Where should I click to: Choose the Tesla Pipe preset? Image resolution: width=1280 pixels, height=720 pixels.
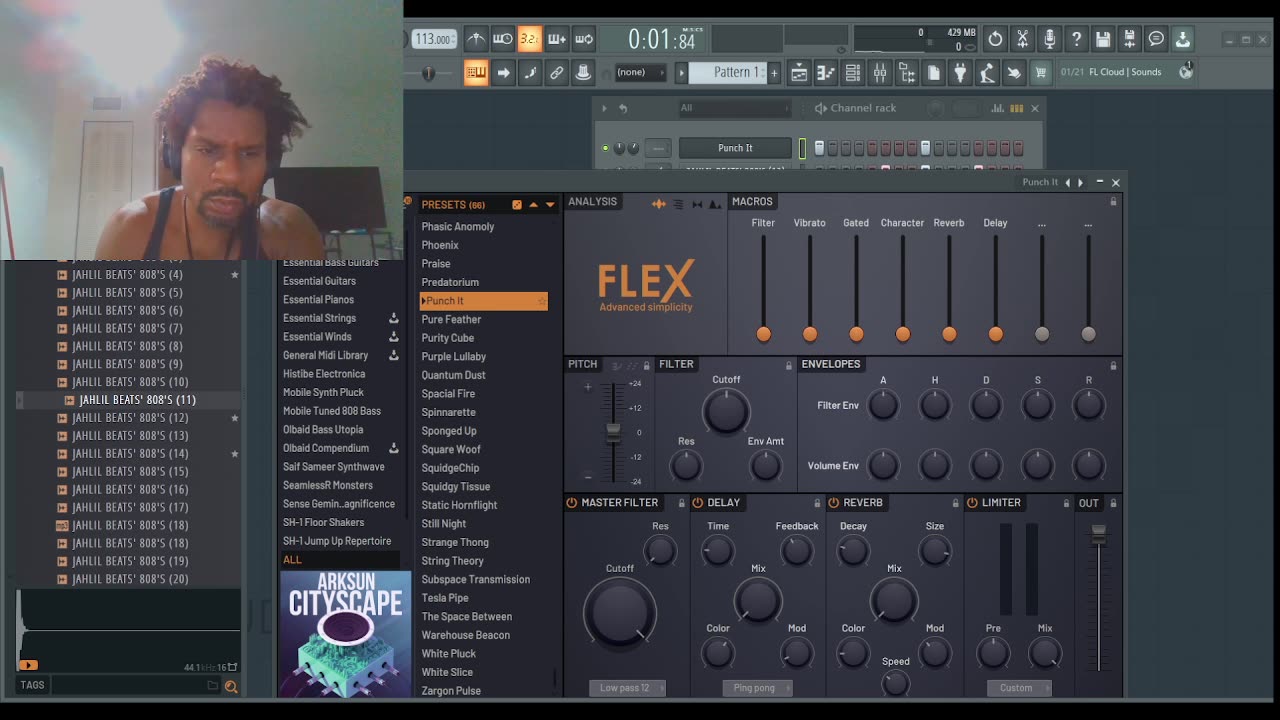[x=445, y=598]
